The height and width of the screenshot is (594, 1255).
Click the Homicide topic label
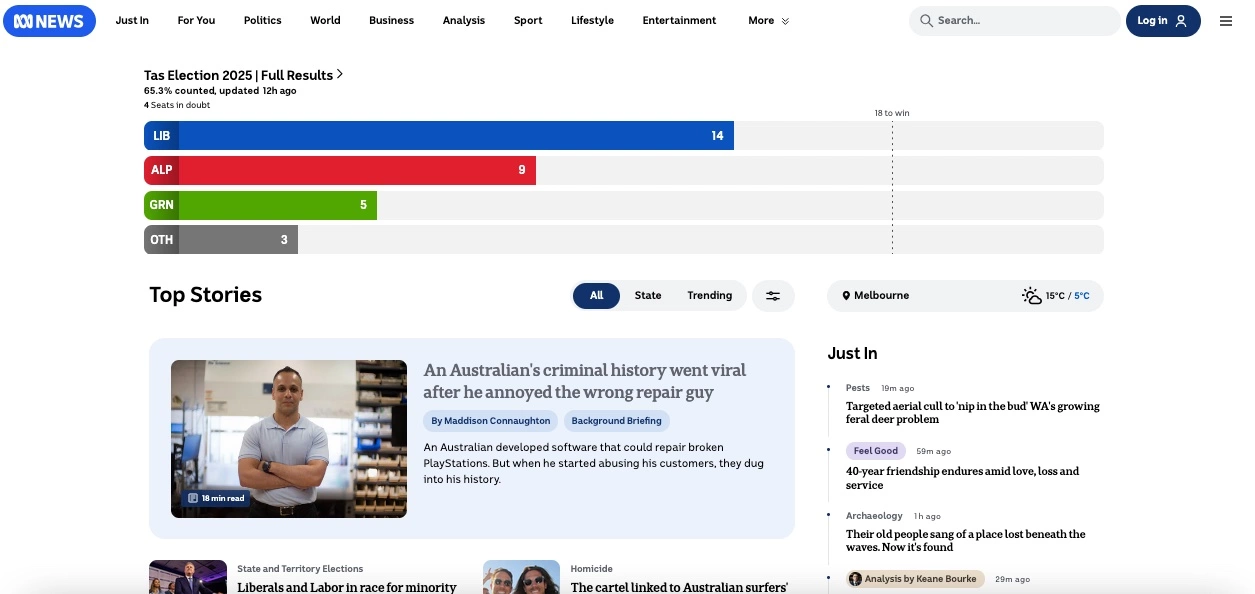[x=592, y=569]
